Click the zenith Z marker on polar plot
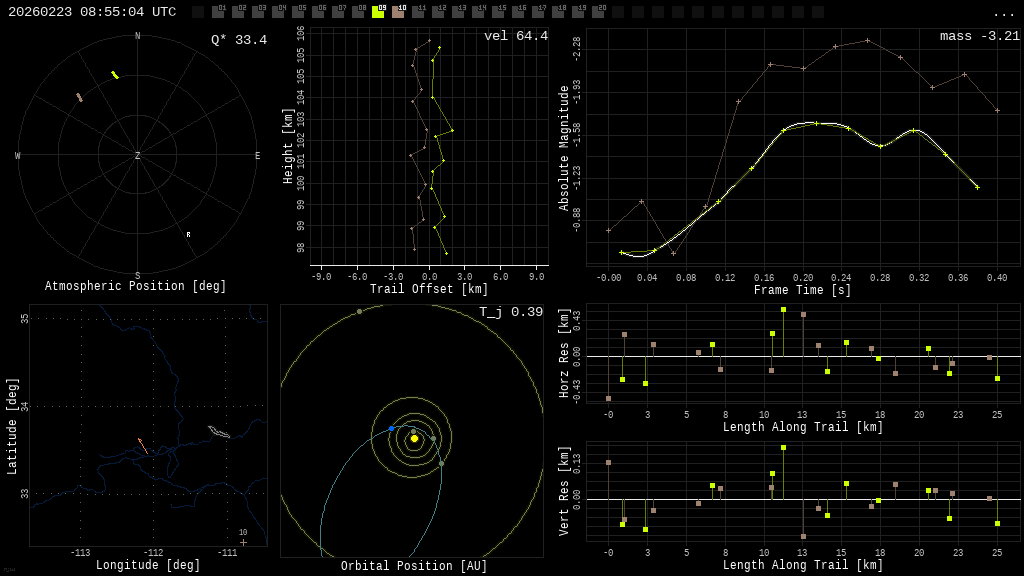This screenshot has width=1024, height=576. coord(138,156)
